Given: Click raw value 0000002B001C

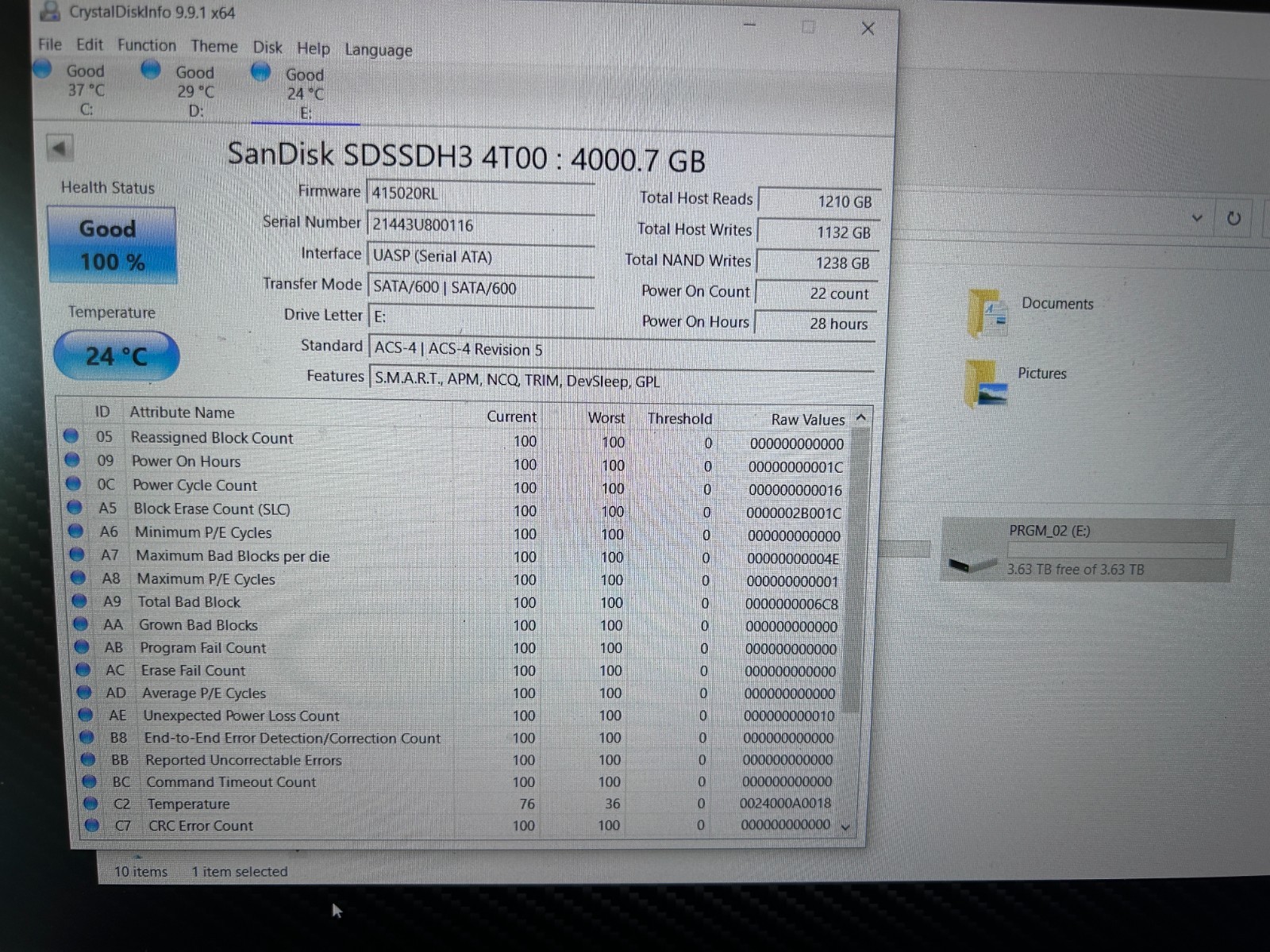Looking at the screenshot, I should coord(793,513).
